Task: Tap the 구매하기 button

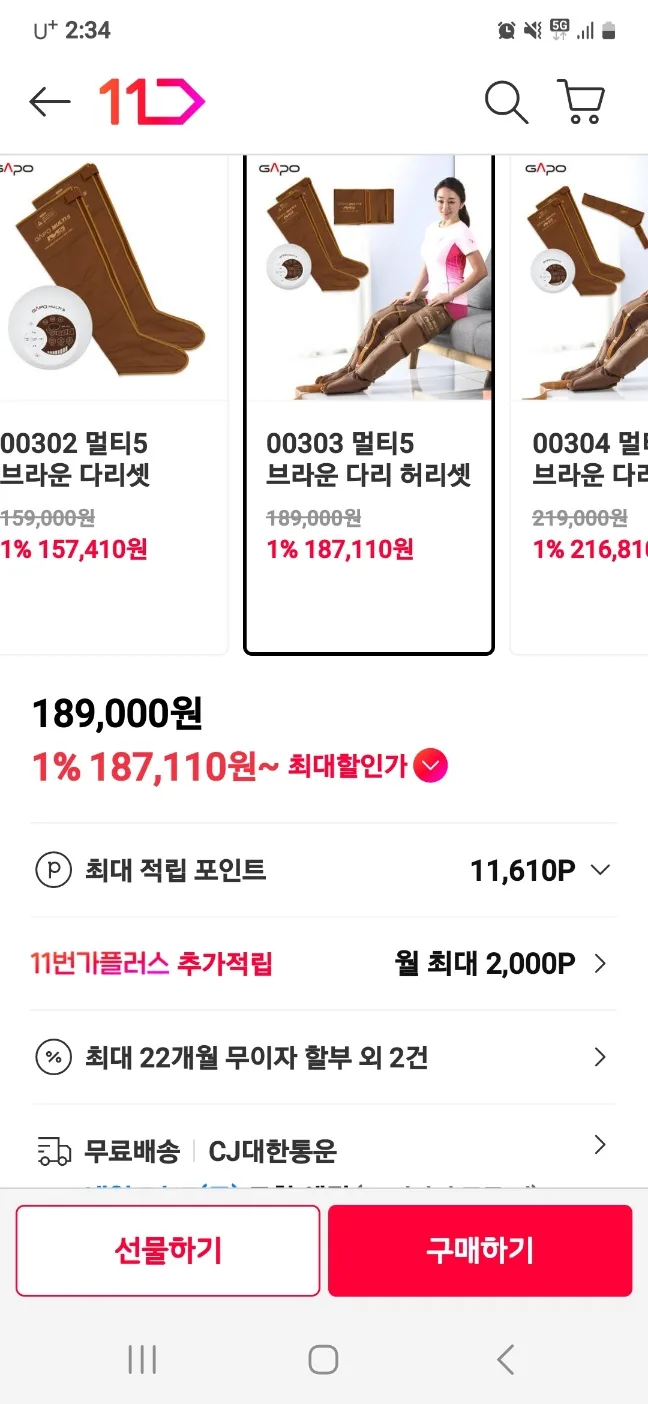Action: (480, 1250)
